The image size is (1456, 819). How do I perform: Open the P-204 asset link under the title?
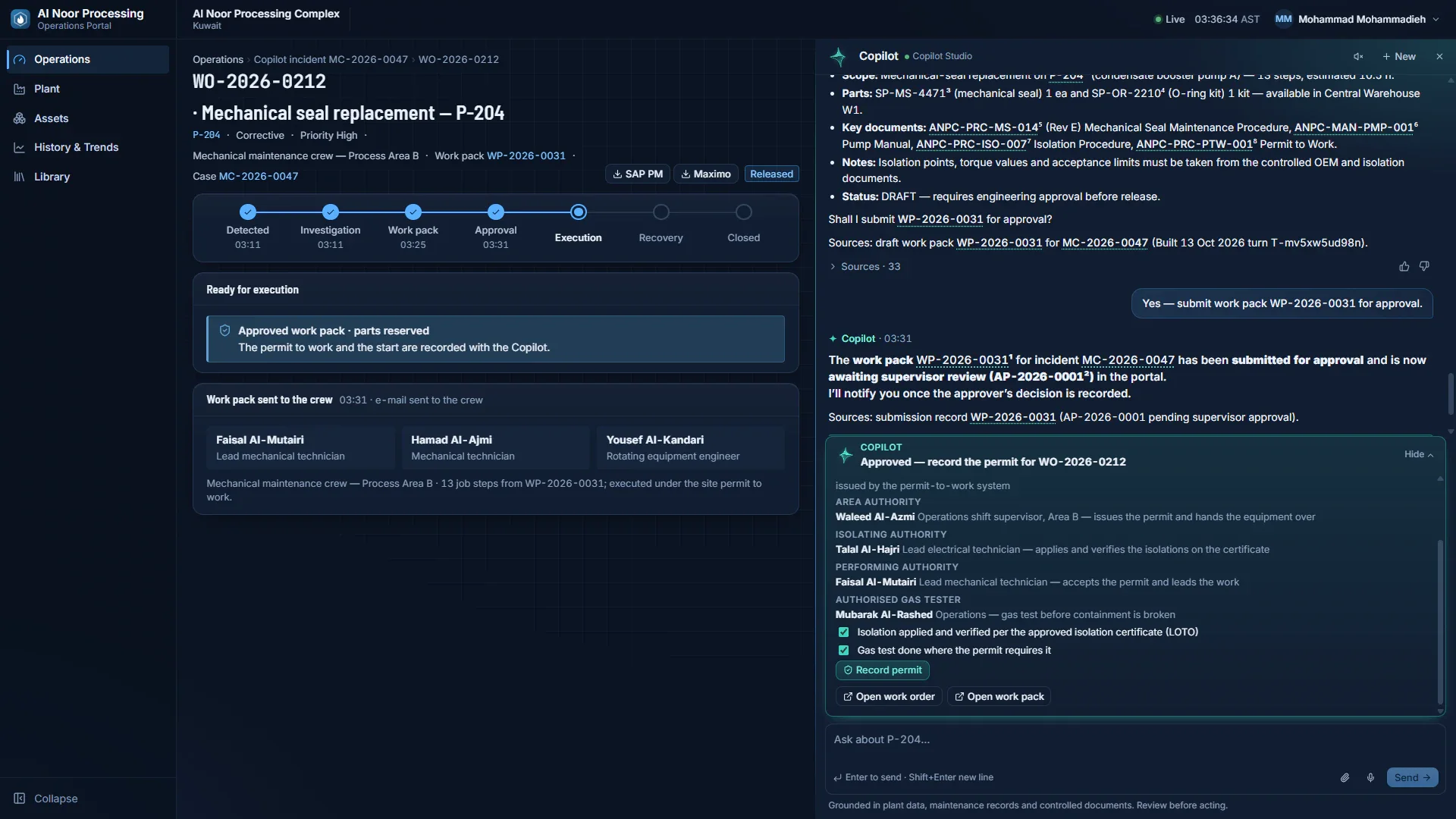[206, 135]
